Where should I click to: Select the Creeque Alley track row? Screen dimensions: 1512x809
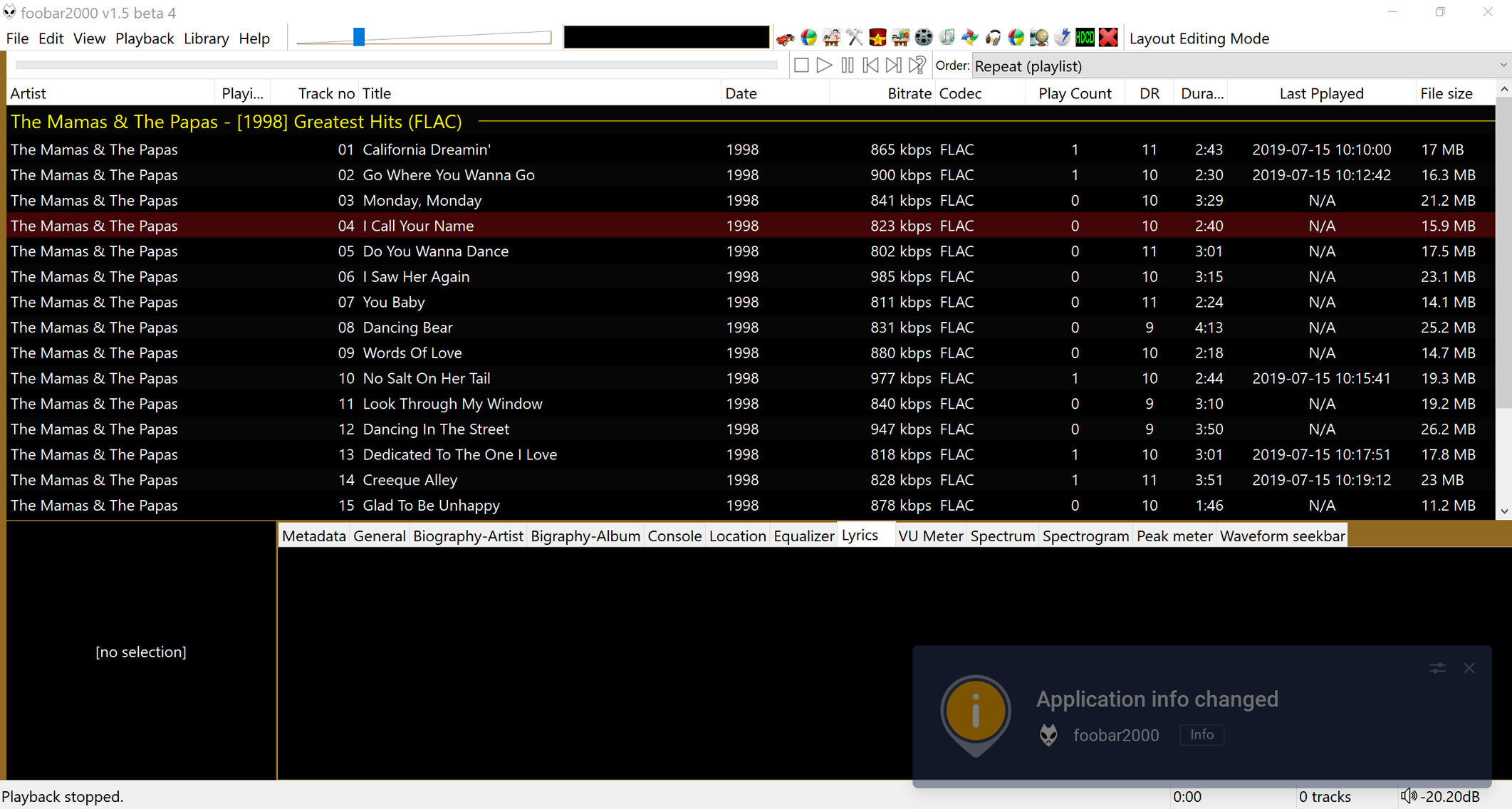751,480
